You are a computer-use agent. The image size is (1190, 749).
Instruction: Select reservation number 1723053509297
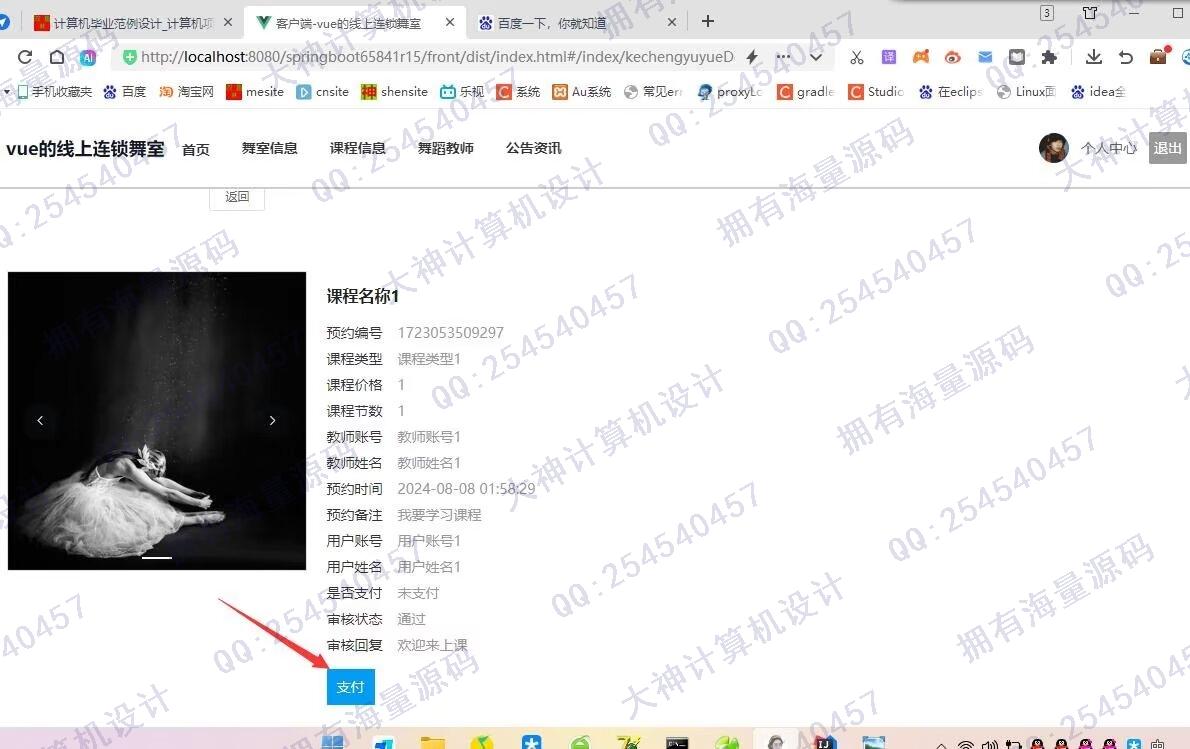click(x=451, y=333)
